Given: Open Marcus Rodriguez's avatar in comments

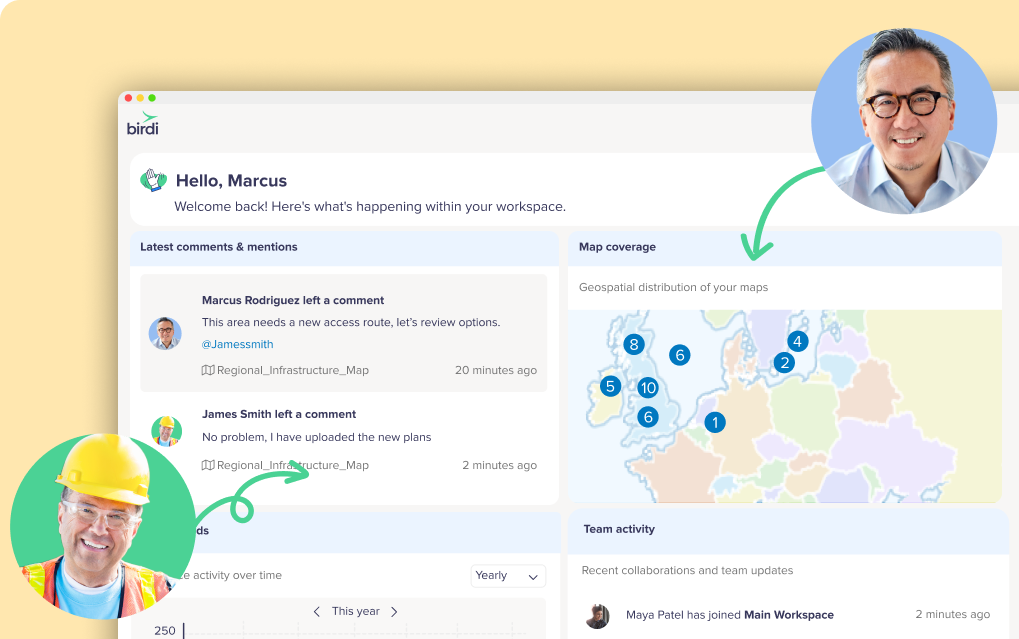Looking at the screenshot, I should [x=165, y=333].
